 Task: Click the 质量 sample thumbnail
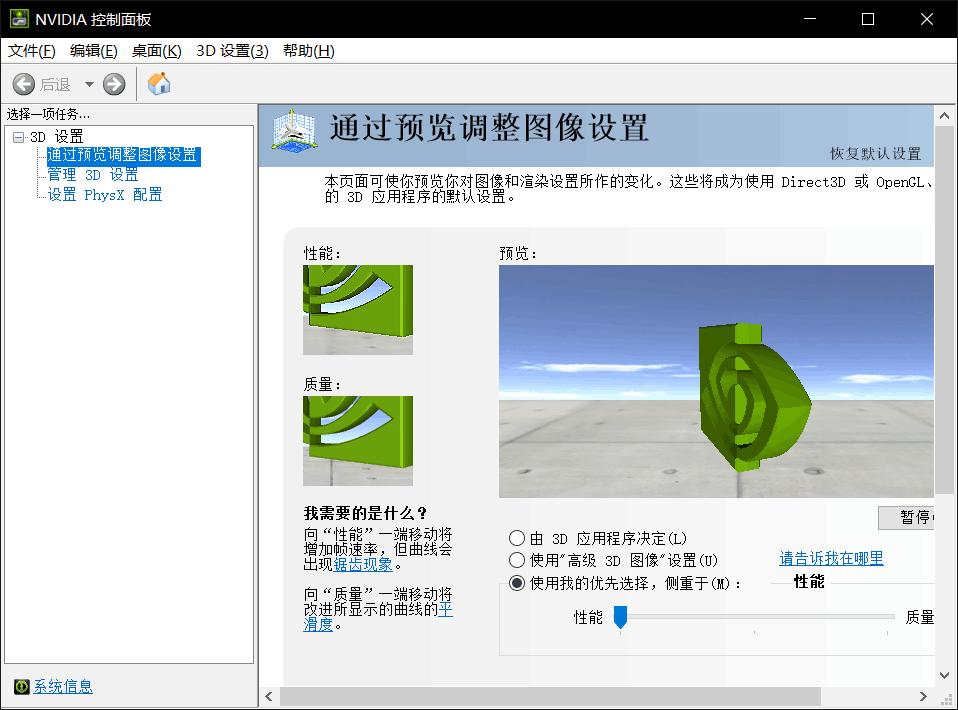click(x=358, y=441)
